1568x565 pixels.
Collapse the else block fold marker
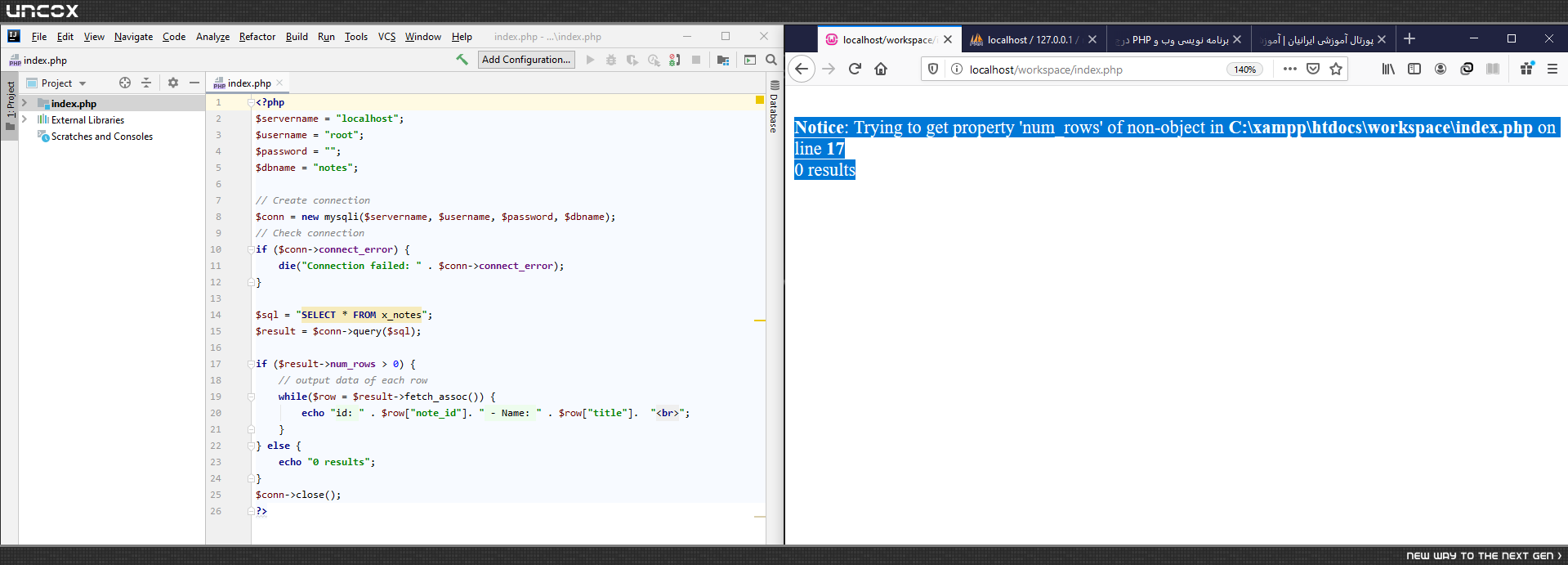pos(251,446)
